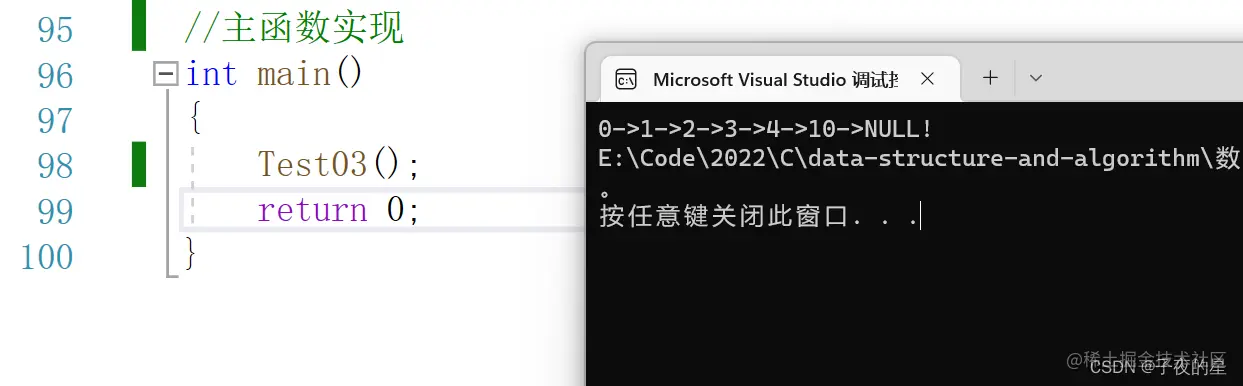Click the 'return' keyword on line 99
This screenshot has height=386, width=1243.
pos(312,210)
